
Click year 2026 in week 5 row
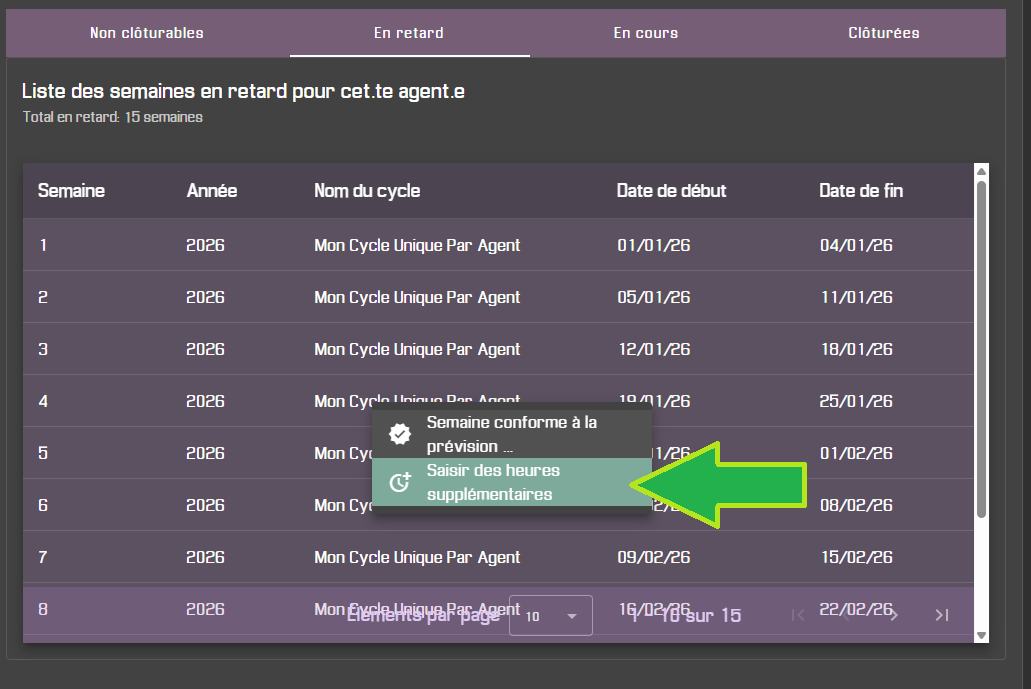[205, 453]
